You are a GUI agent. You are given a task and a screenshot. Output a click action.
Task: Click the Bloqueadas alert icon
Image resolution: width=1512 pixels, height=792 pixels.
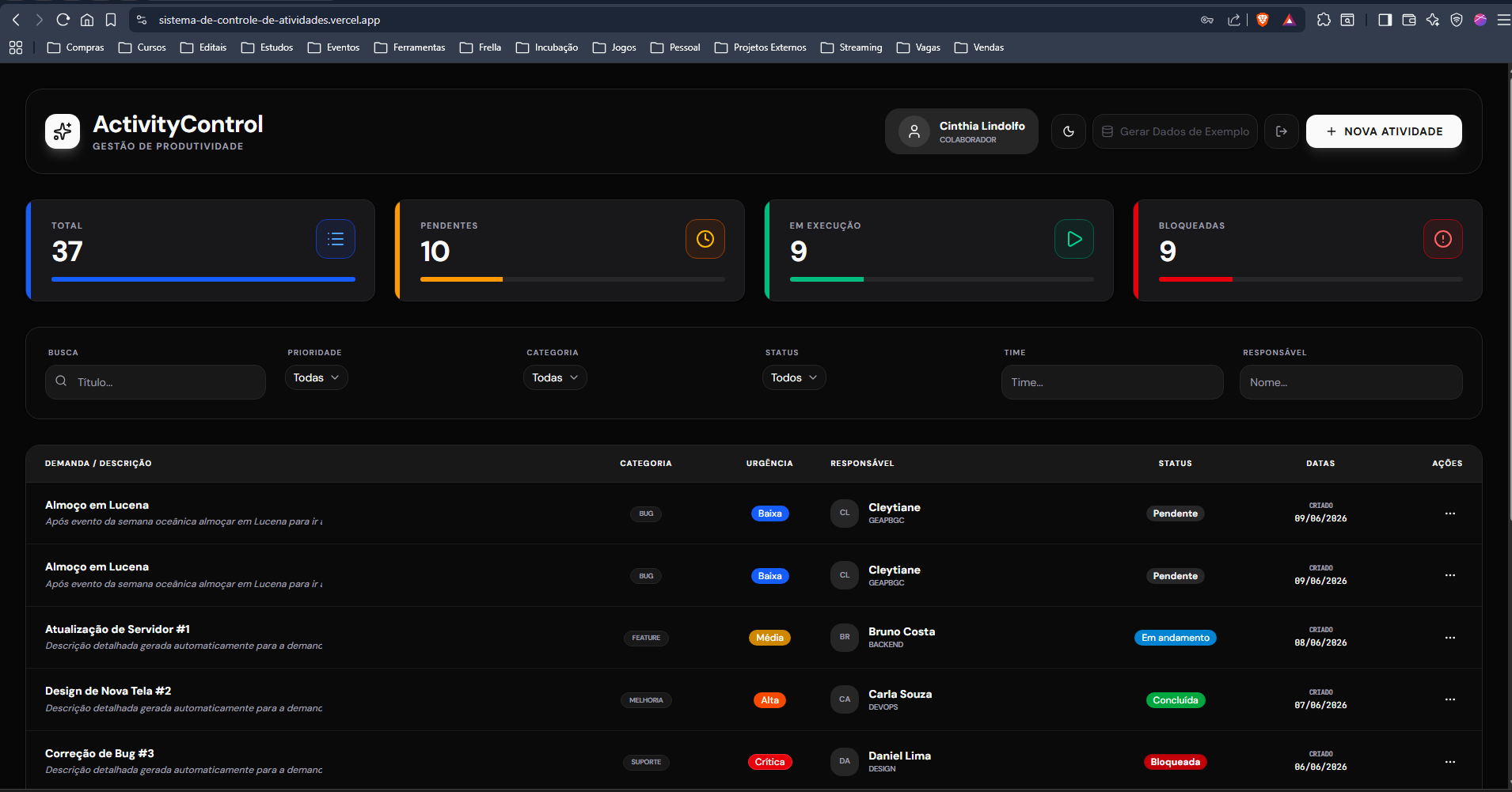click(x=1443, y=239)
